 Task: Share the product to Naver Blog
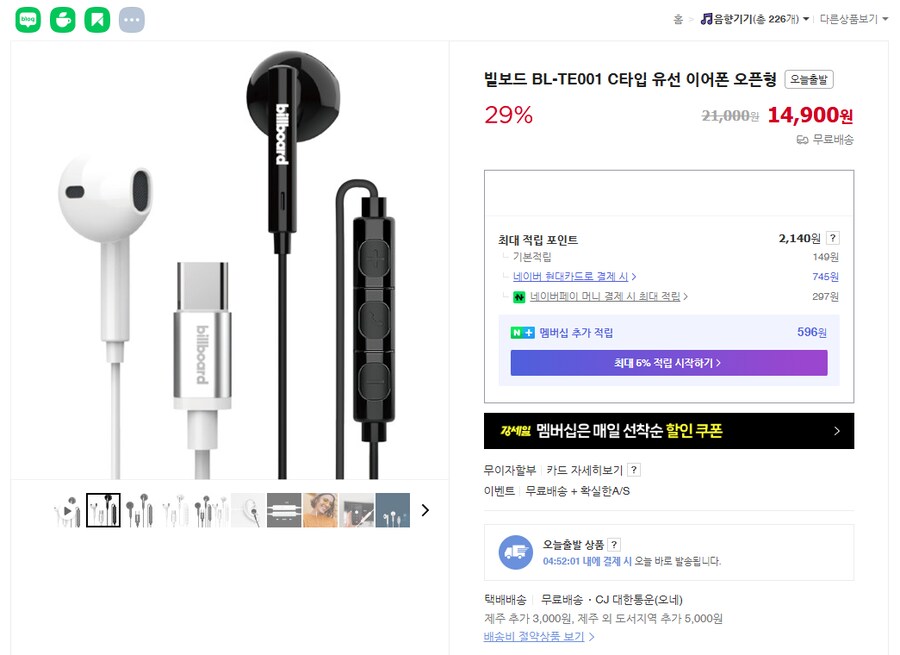[x=27, y=18]
